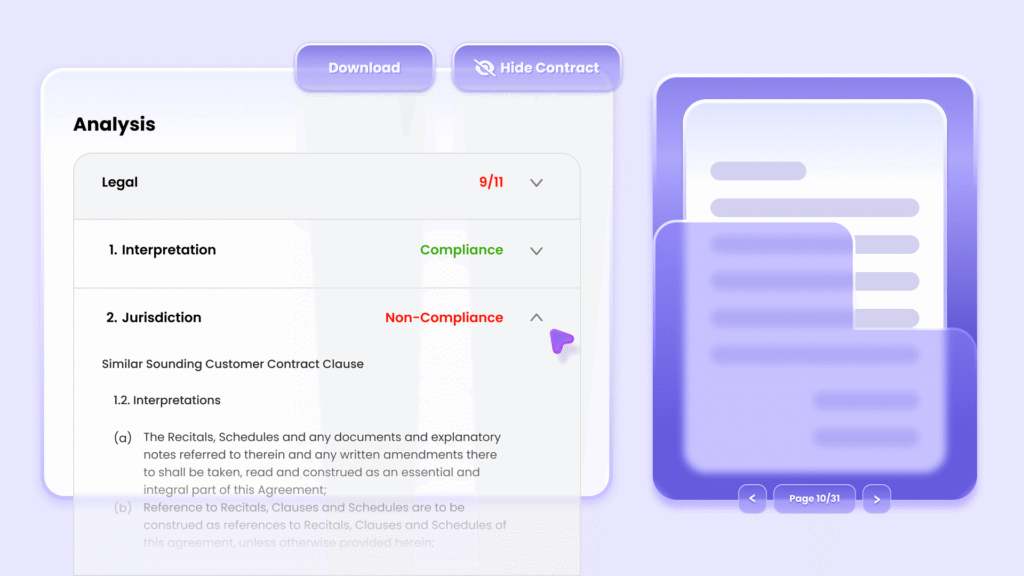Click the Analysis panel heading
Viewport: 1024px width, 576px height.
click(114, 124)
